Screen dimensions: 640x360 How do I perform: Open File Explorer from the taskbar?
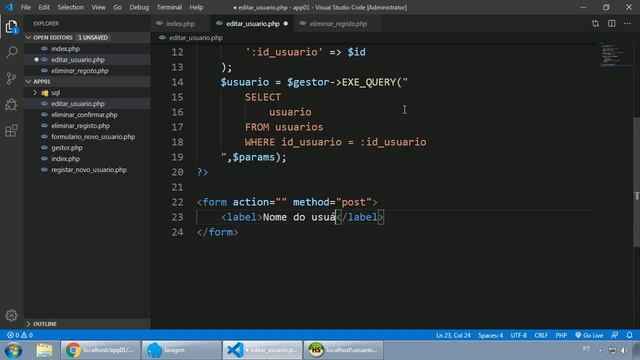pos(44,350)
